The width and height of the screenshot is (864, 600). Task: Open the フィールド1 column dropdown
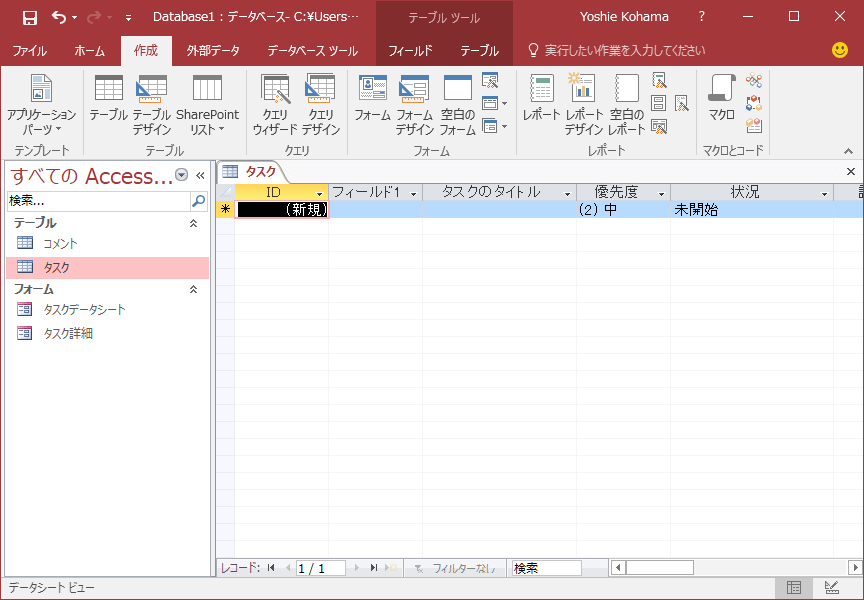[x=413, y=194]
